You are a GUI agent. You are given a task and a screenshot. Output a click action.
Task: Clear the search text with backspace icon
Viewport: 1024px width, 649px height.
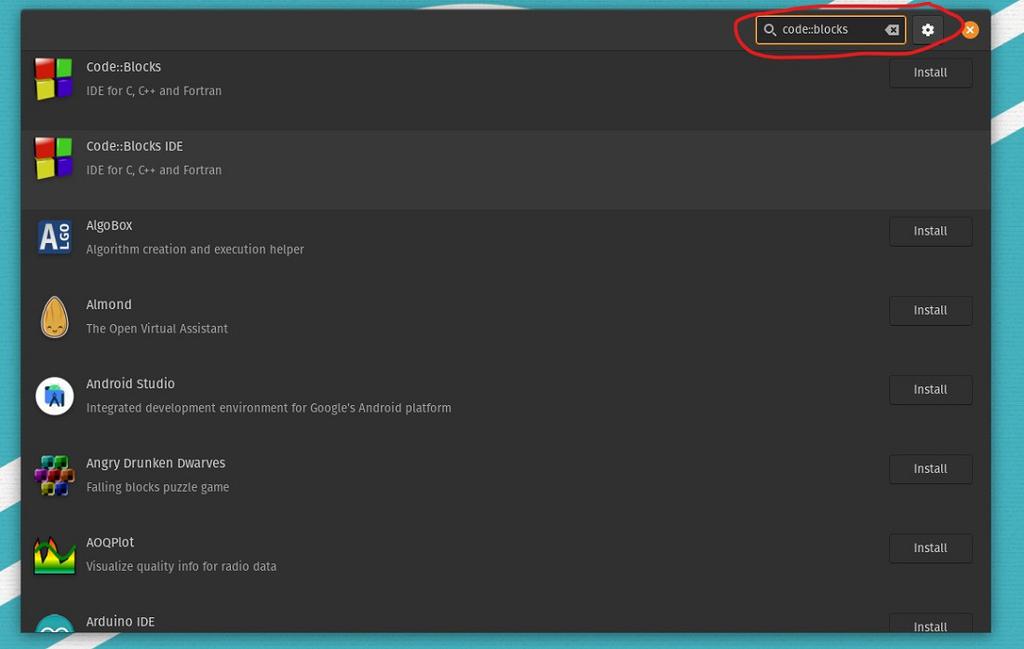click(x=891, y=30)
